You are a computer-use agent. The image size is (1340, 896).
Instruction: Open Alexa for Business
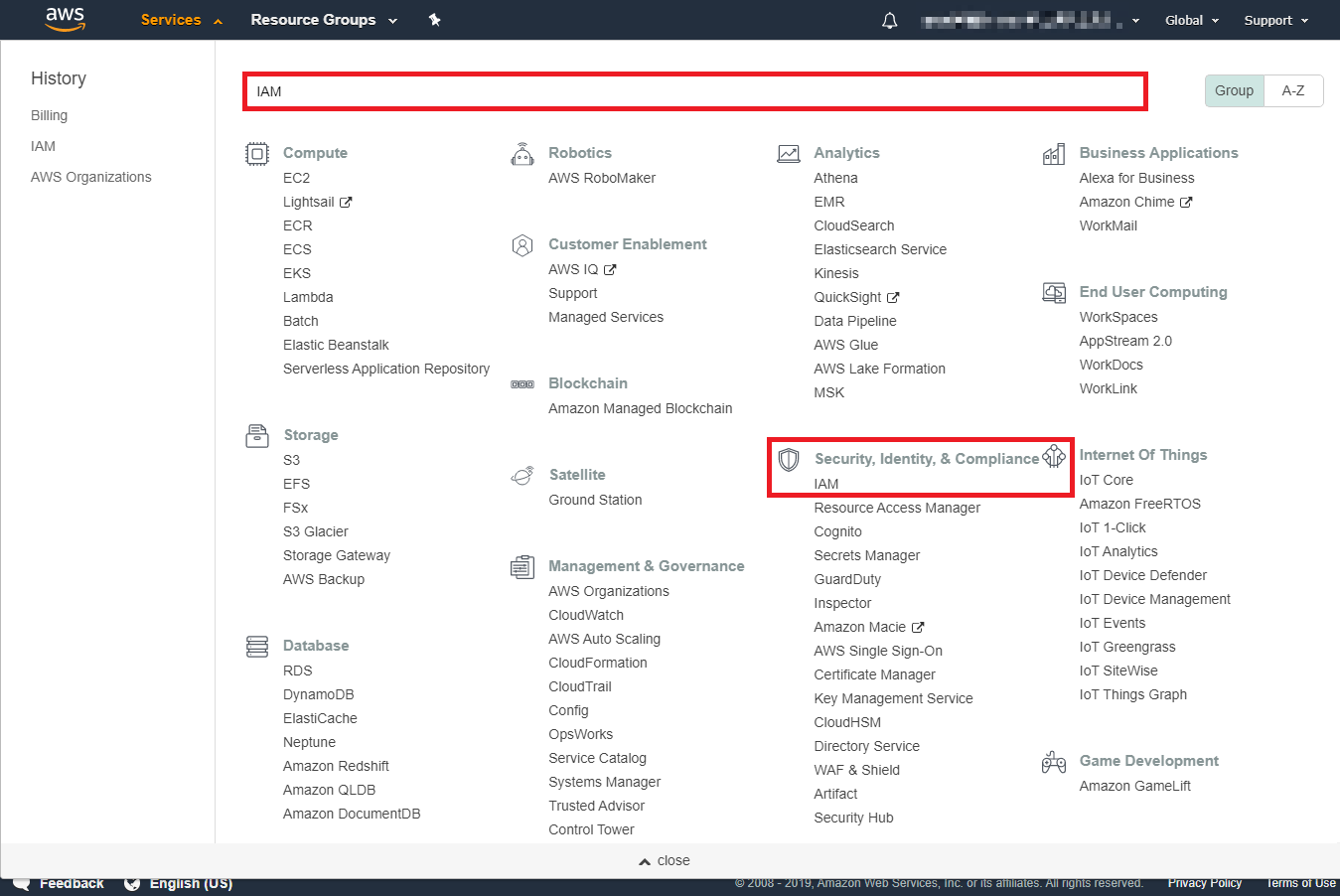tap(1137, 178)
